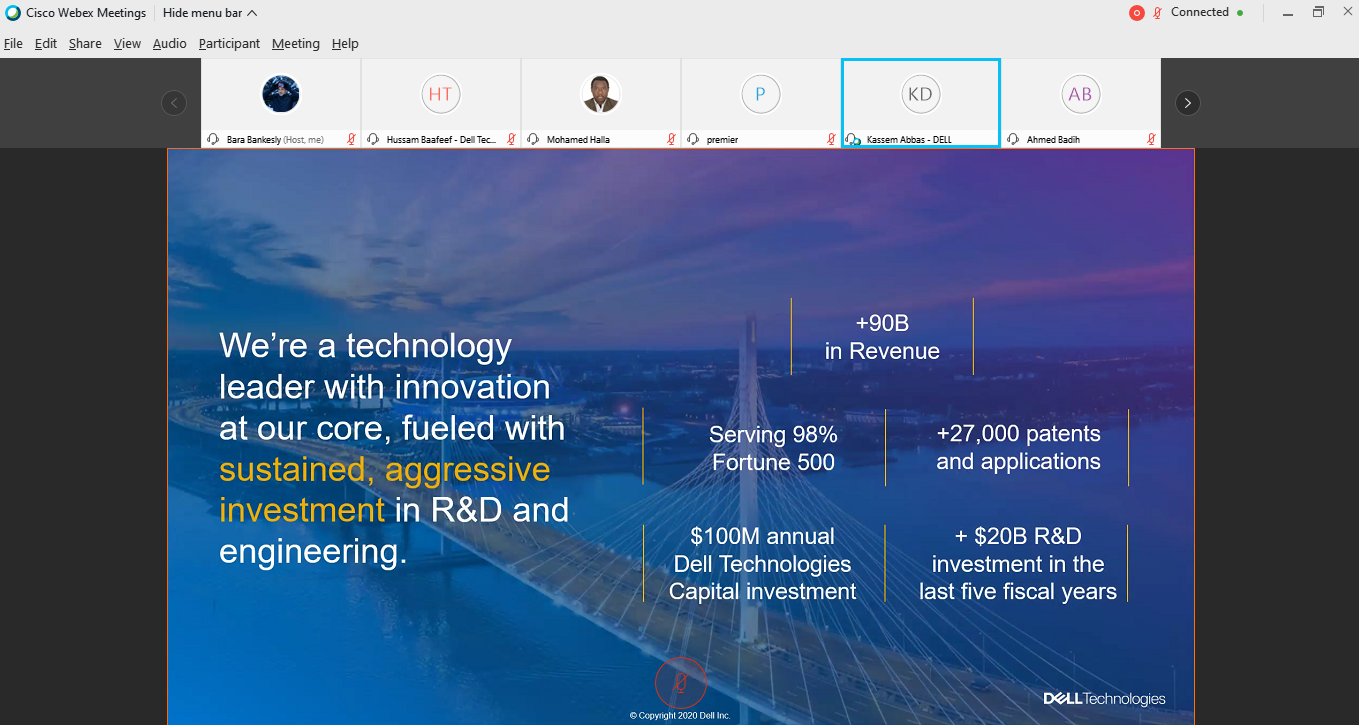Click the red muted-mic circle on the slide
1359x725 pixels.
tap(681, 683)
